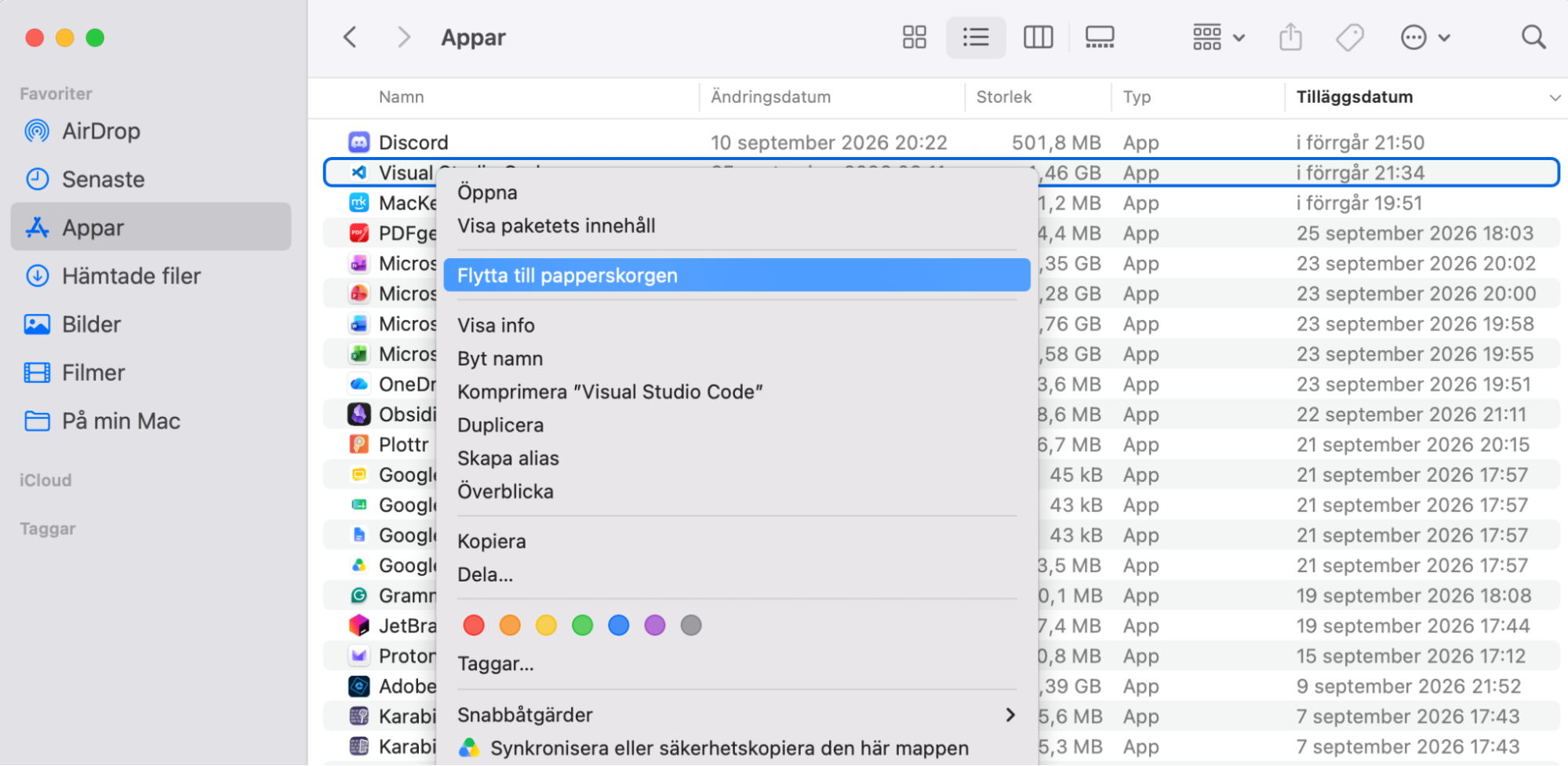This screenshot has width=1568, height=766.
Task: Apply the green tag color
Action: pos(583,626)
